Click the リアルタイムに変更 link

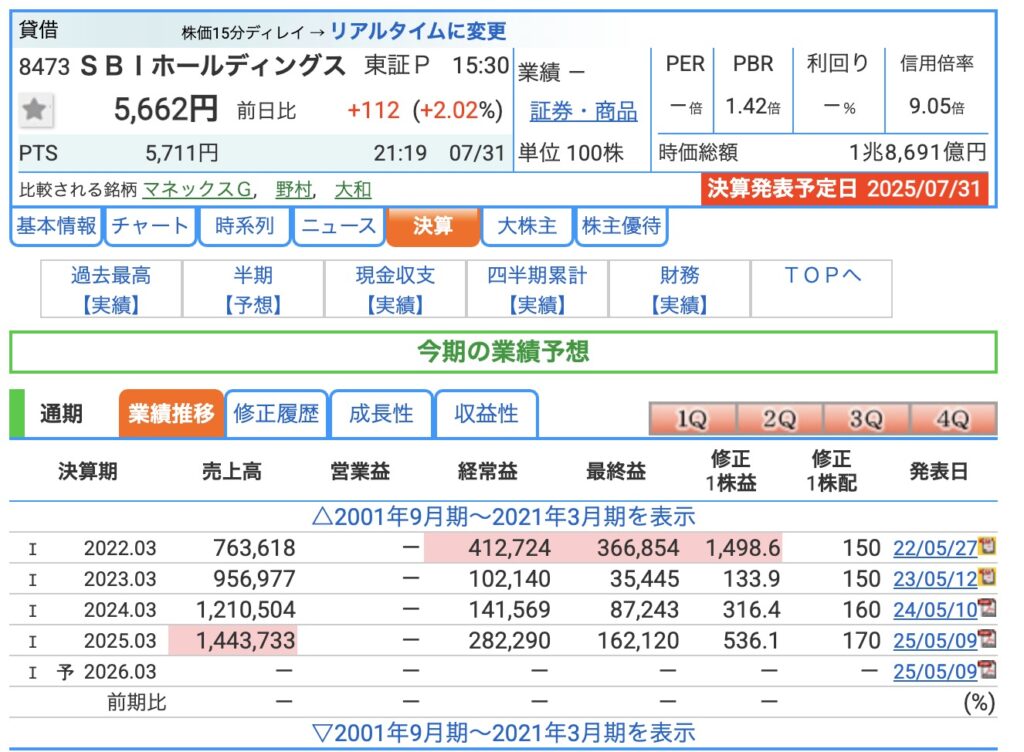tap(418, 31)
